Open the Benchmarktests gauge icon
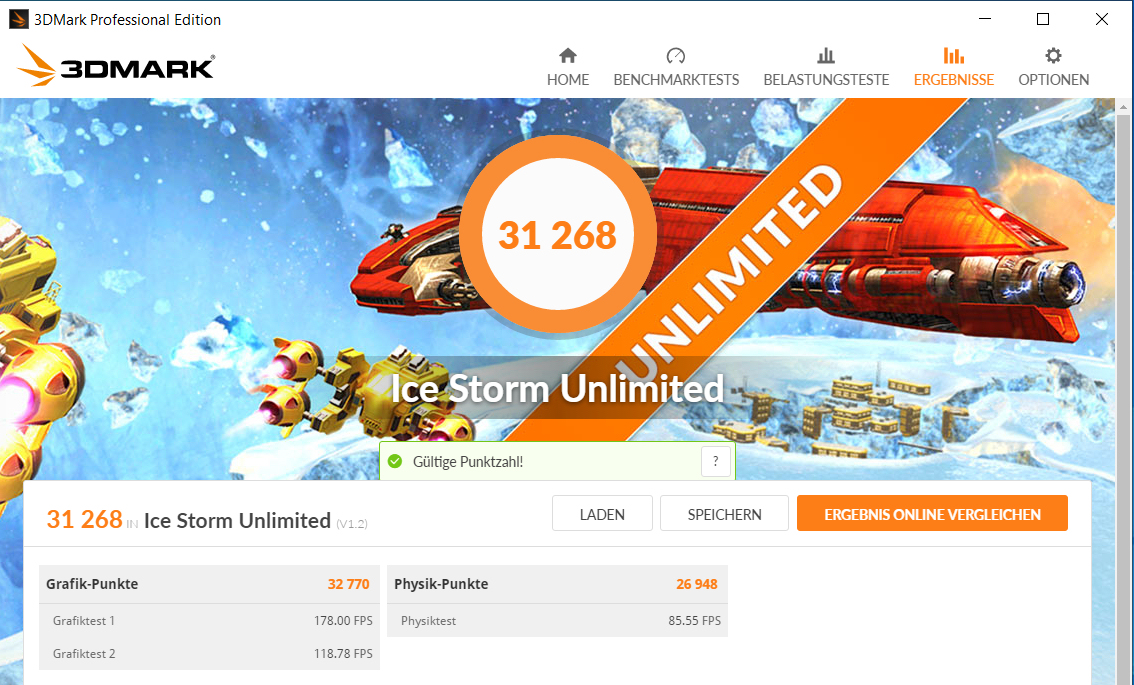The height and width of the screenshot is (685, 1134). 675,56
